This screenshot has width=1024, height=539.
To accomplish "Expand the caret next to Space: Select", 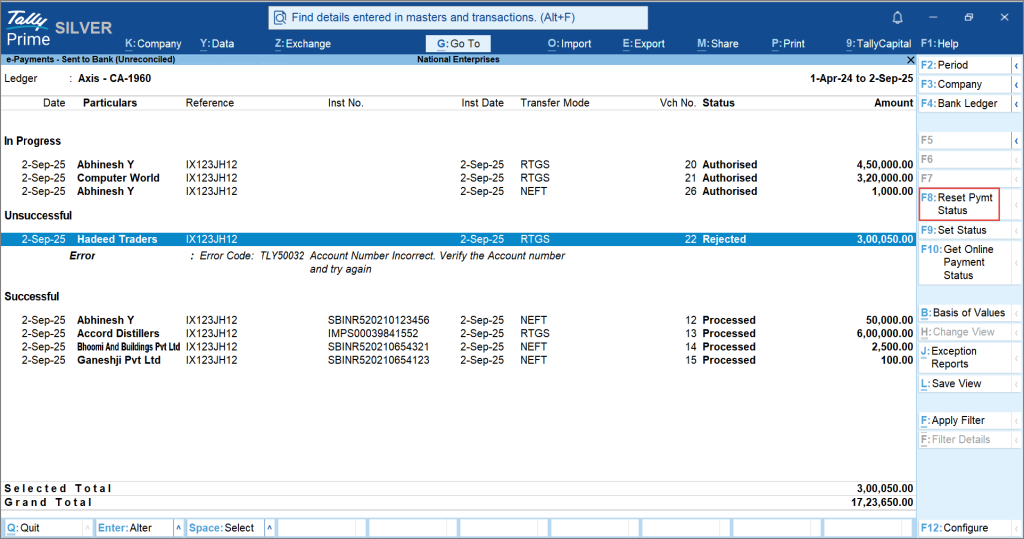I will pos(269,528).
